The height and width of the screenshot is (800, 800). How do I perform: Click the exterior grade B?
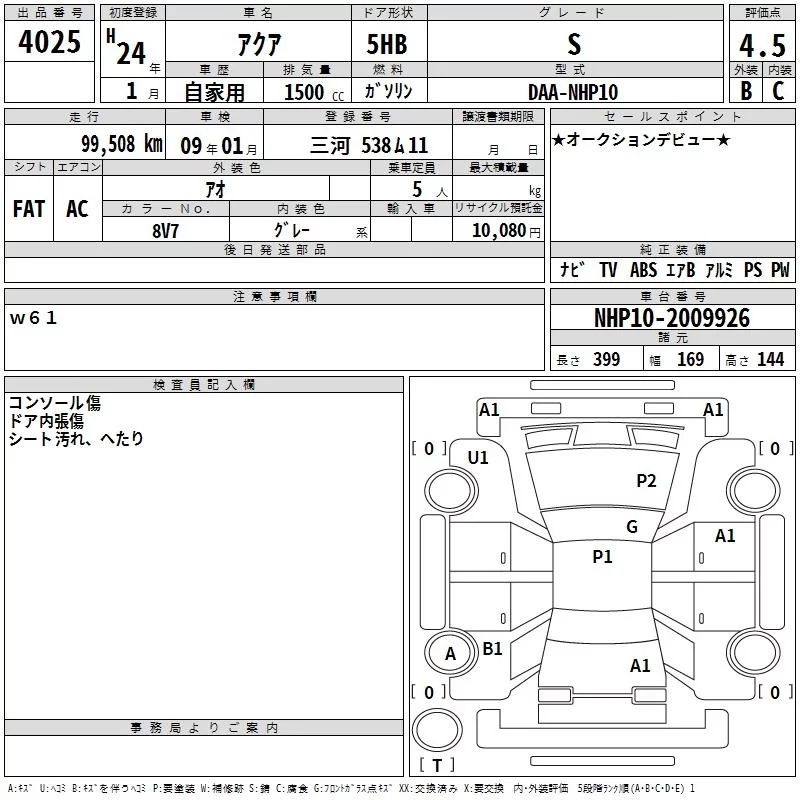(x=746, y=91)
